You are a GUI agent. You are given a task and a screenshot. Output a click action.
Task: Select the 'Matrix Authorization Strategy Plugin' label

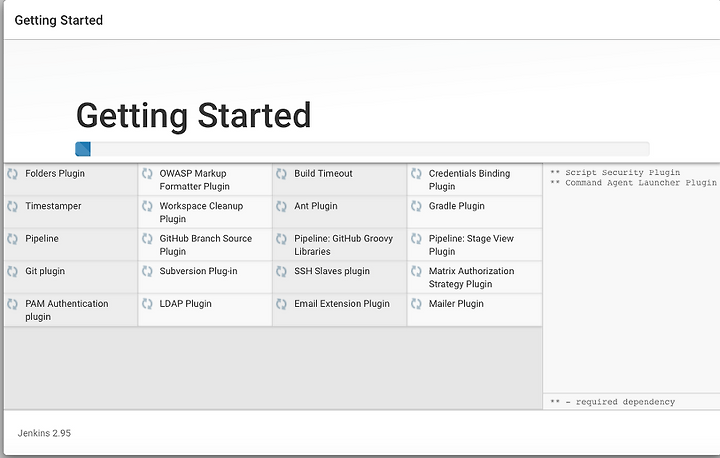click(472, 278)
